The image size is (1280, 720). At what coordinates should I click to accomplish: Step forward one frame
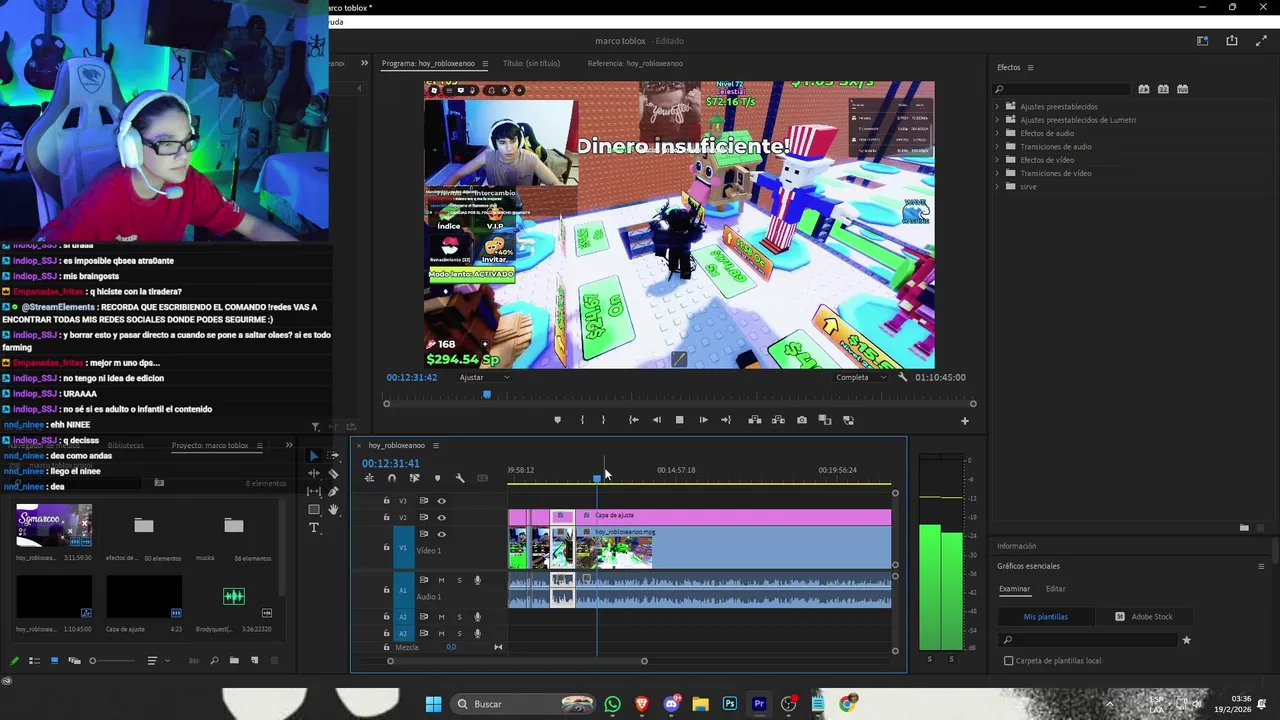coord(703,420)
